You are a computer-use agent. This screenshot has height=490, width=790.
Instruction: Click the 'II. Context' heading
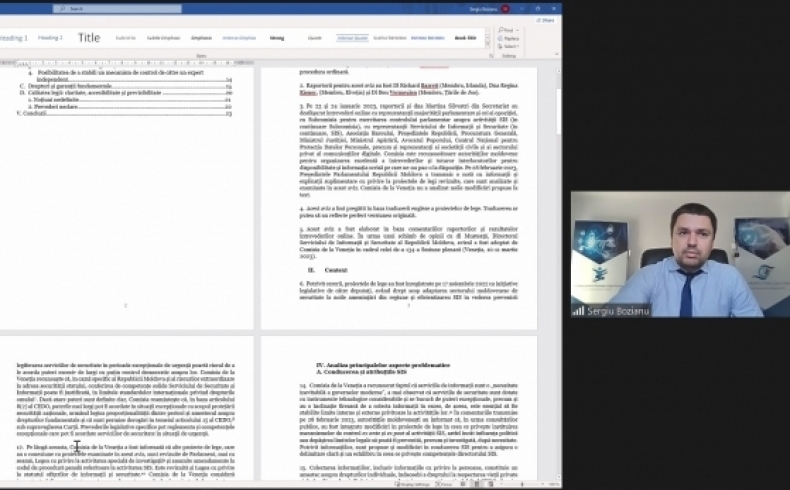click(x=327, y=270)
